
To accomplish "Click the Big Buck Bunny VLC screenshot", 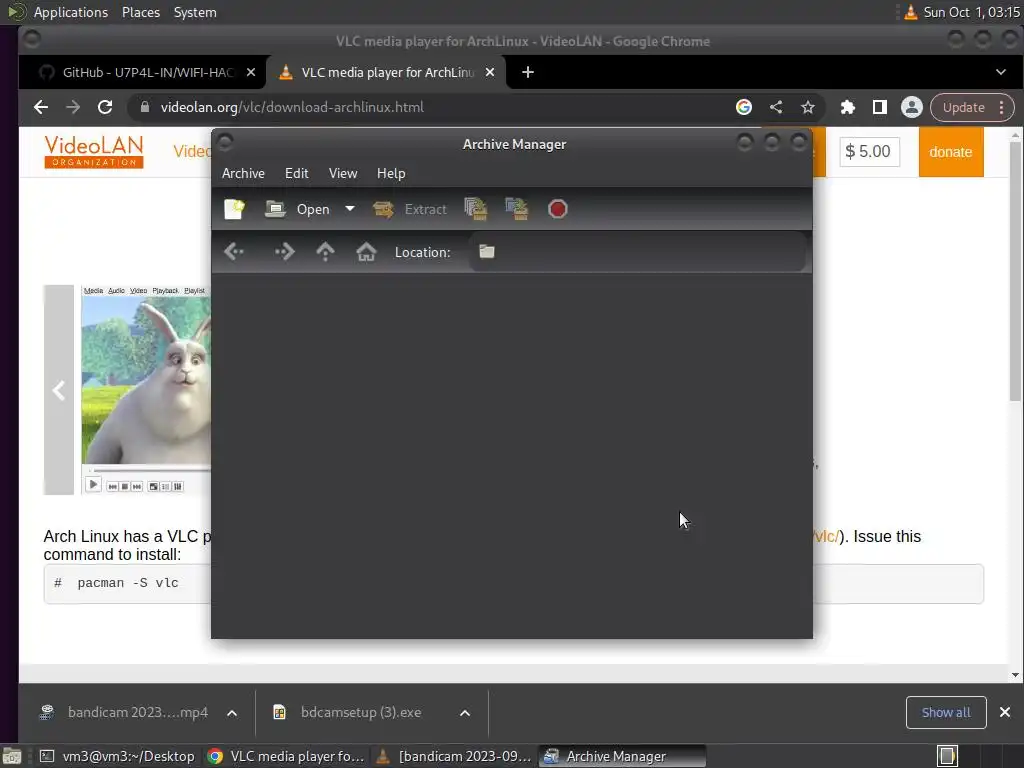I will 146,390.
